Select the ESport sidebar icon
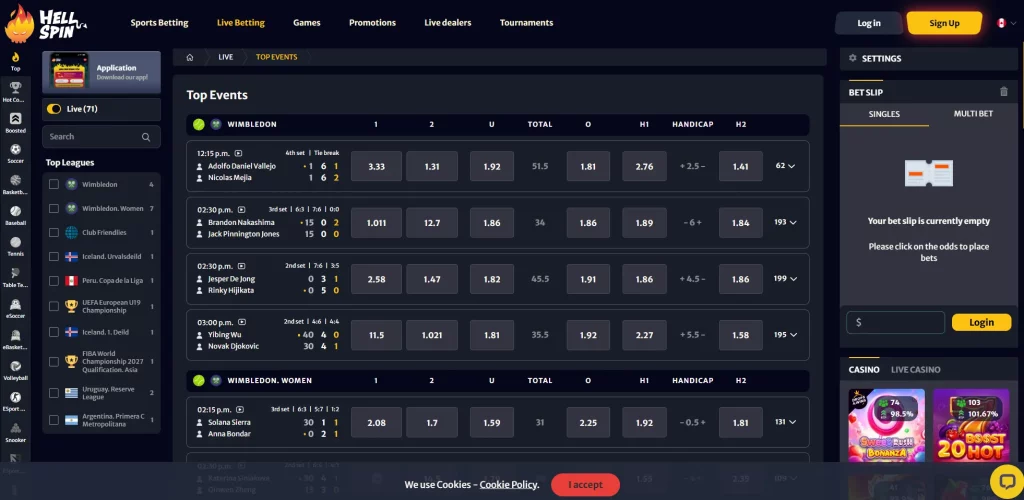The height and width of the screenshot is (500, 1024). (15, 397)
